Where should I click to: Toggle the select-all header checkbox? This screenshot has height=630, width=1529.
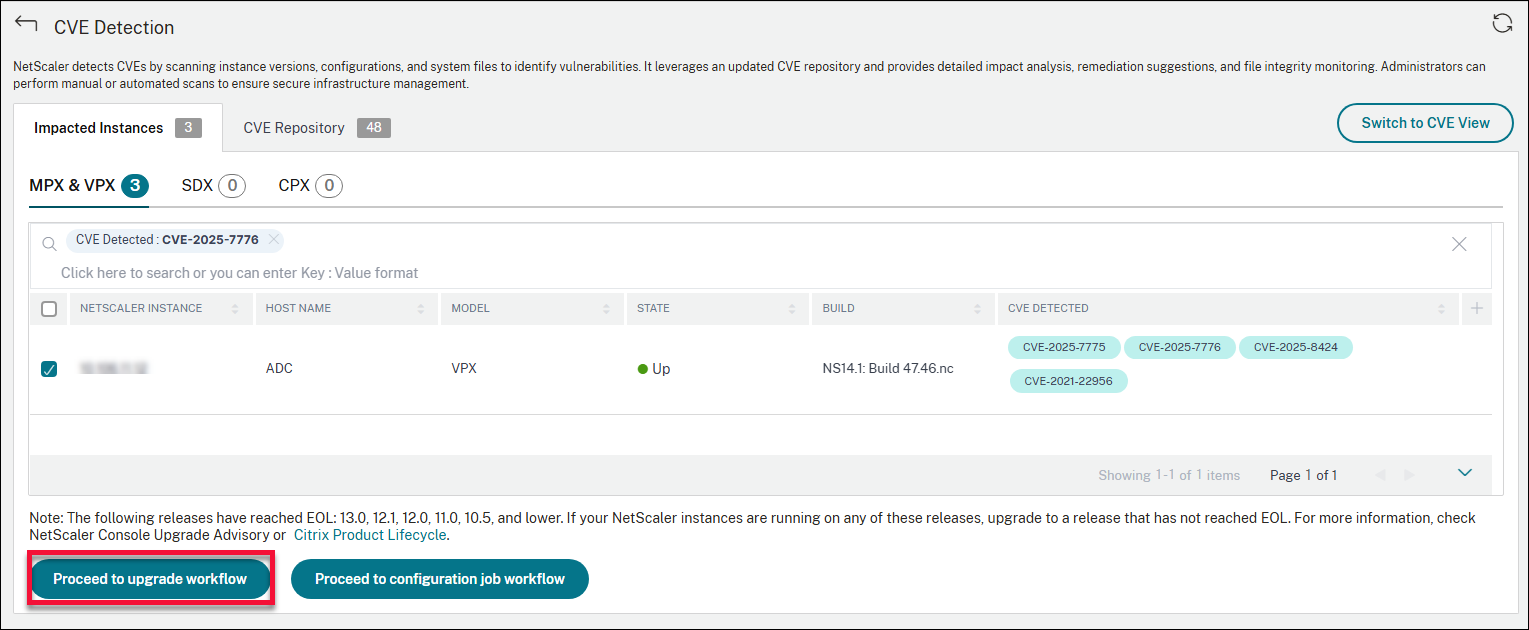tap(49, 309)
